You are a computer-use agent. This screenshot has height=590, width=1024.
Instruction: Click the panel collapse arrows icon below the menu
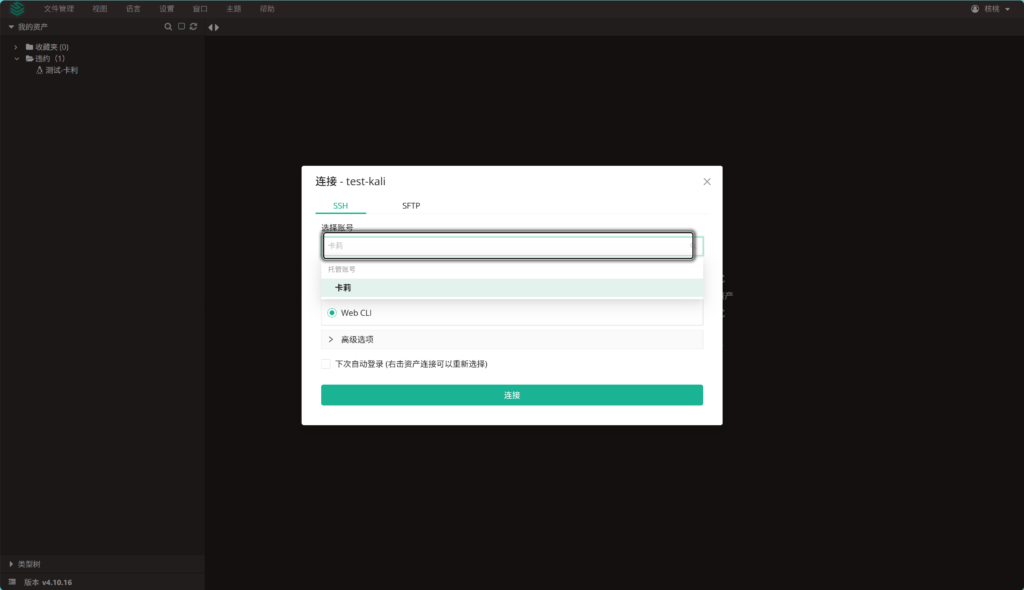tap(212, 27)
